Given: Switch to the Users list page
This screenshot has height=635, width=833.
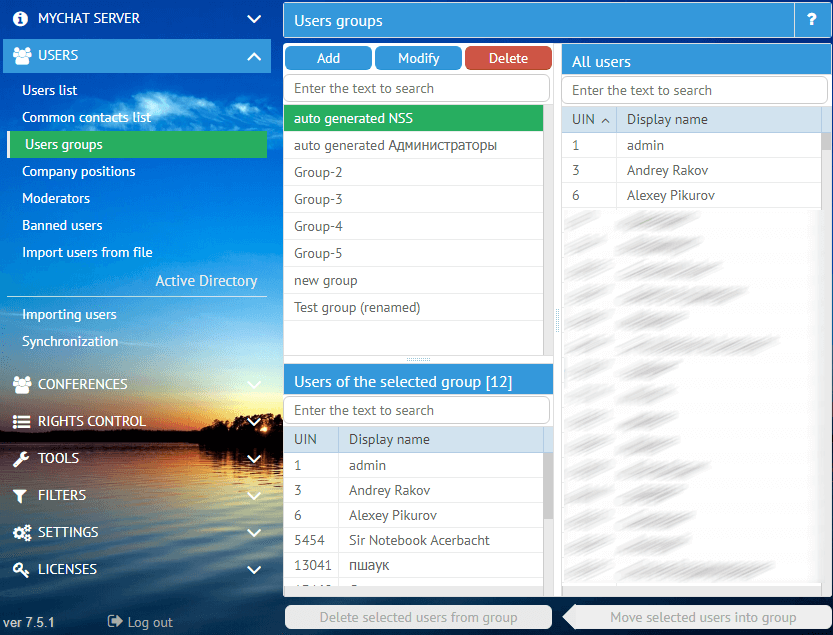Looking at the screenshot, I should click(x=50, y=90).
